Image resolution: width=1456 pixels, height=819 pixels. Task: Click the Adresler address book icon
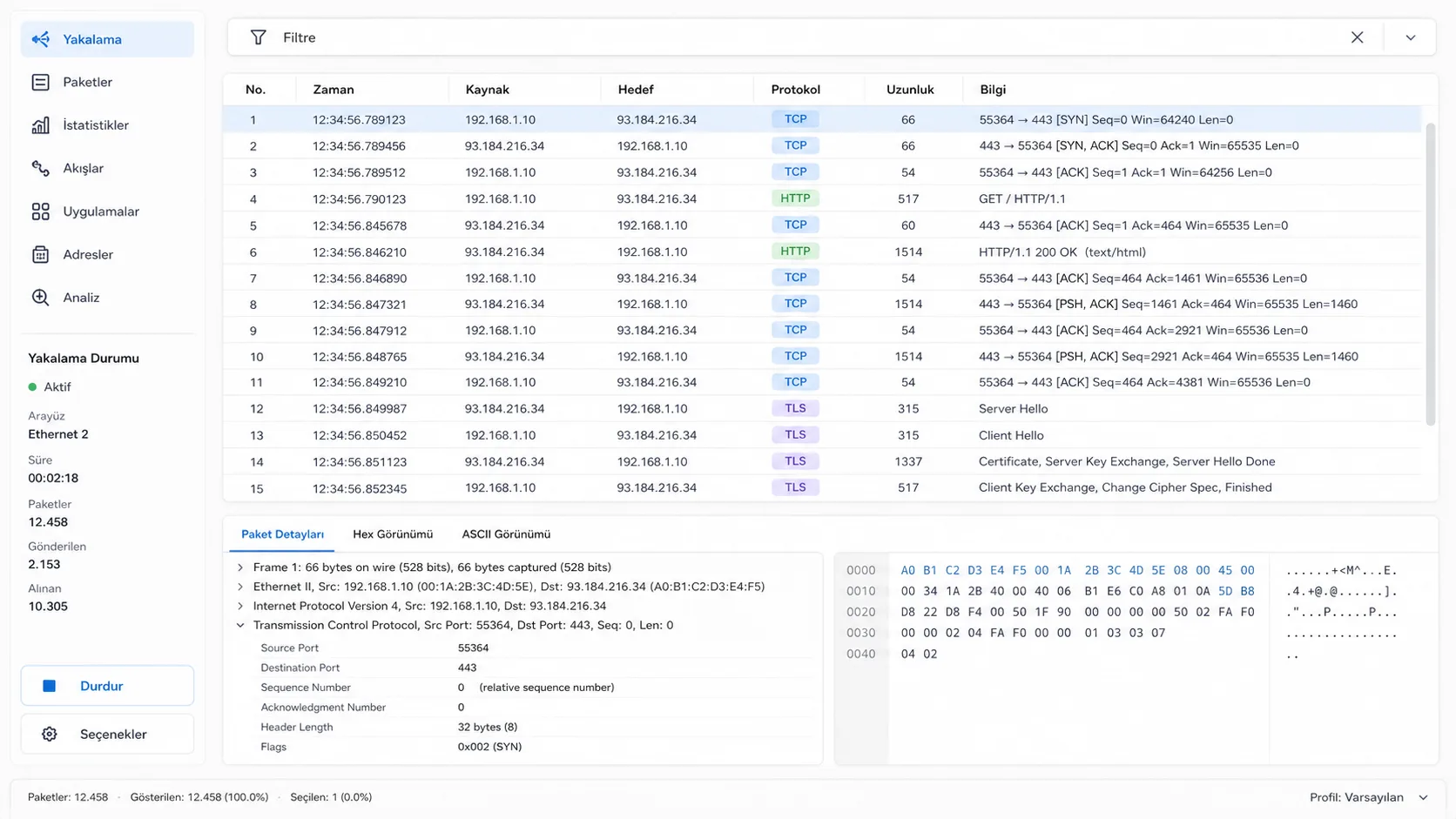41,254
